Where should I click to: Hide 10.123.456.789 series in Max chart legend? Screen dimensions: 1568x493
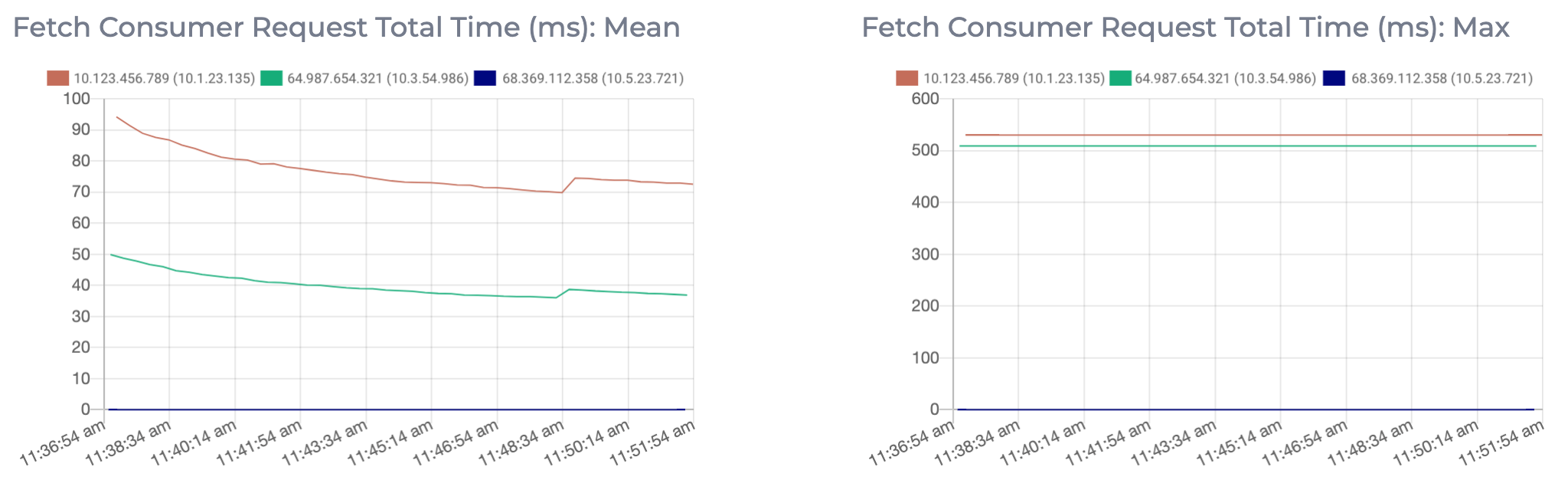tap(1013, 78)
